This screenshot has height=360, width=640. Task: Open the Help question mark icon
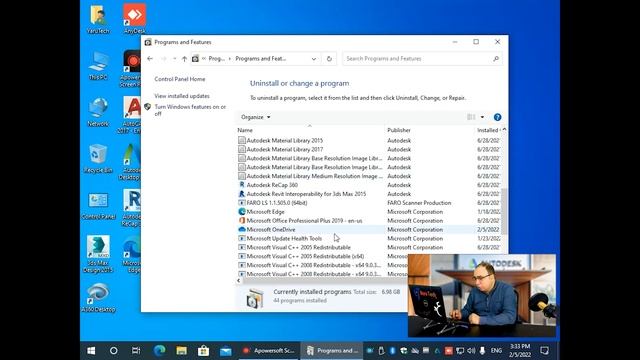point(497,117)
